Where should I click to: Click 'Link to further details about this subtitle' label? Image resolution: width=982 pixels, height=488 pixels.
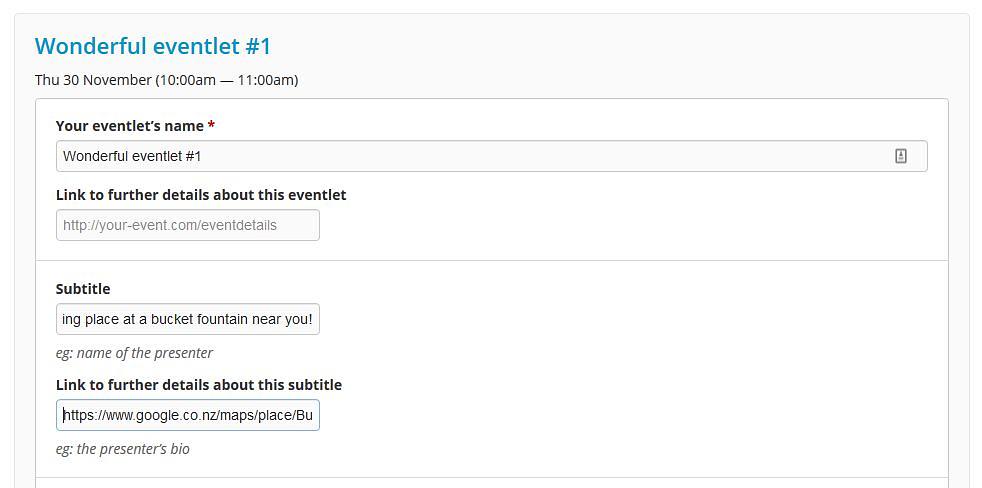pos(199,385)
